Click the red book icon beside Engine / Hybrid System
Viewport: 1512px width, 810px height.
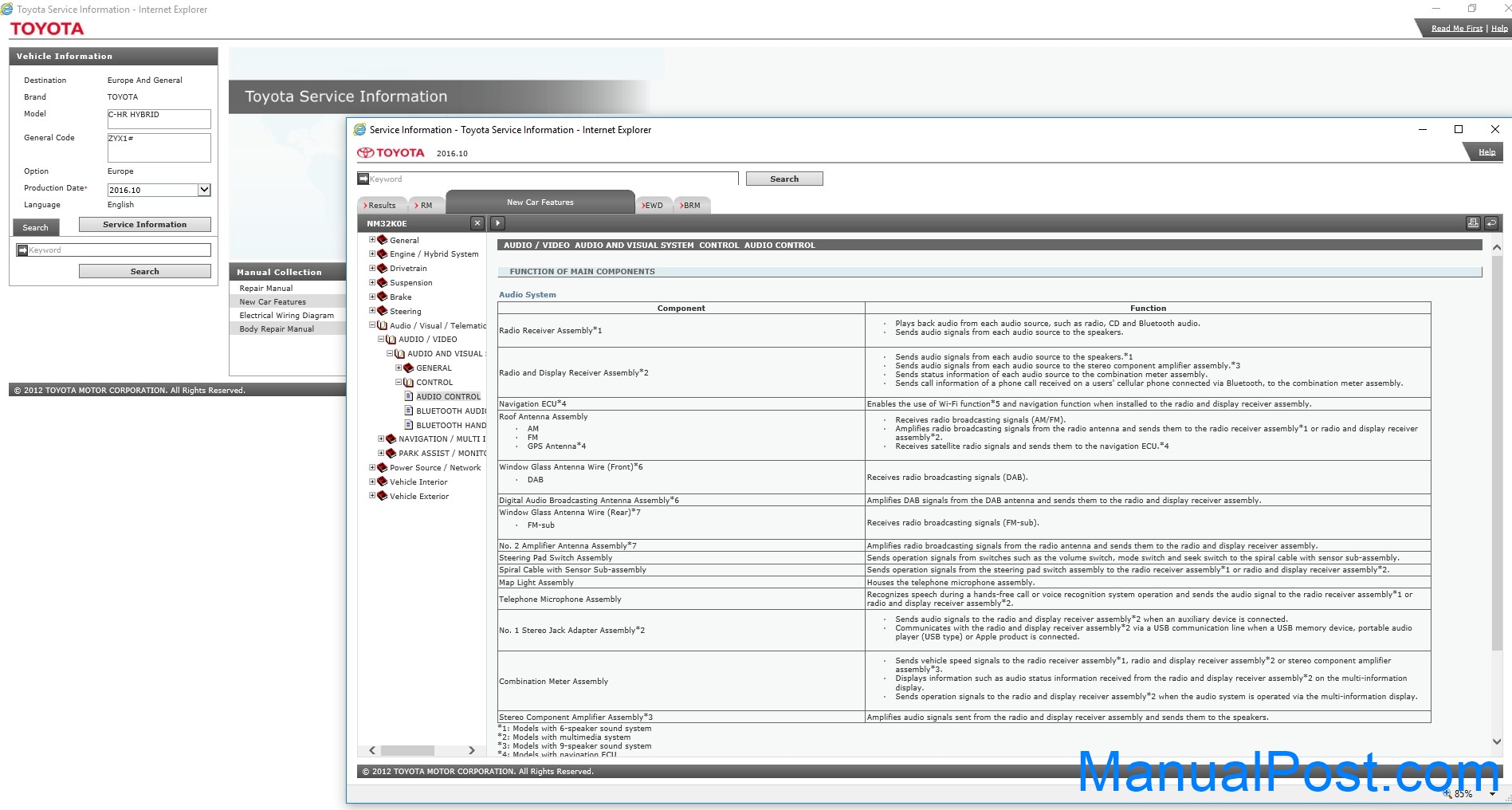point(383,254)
